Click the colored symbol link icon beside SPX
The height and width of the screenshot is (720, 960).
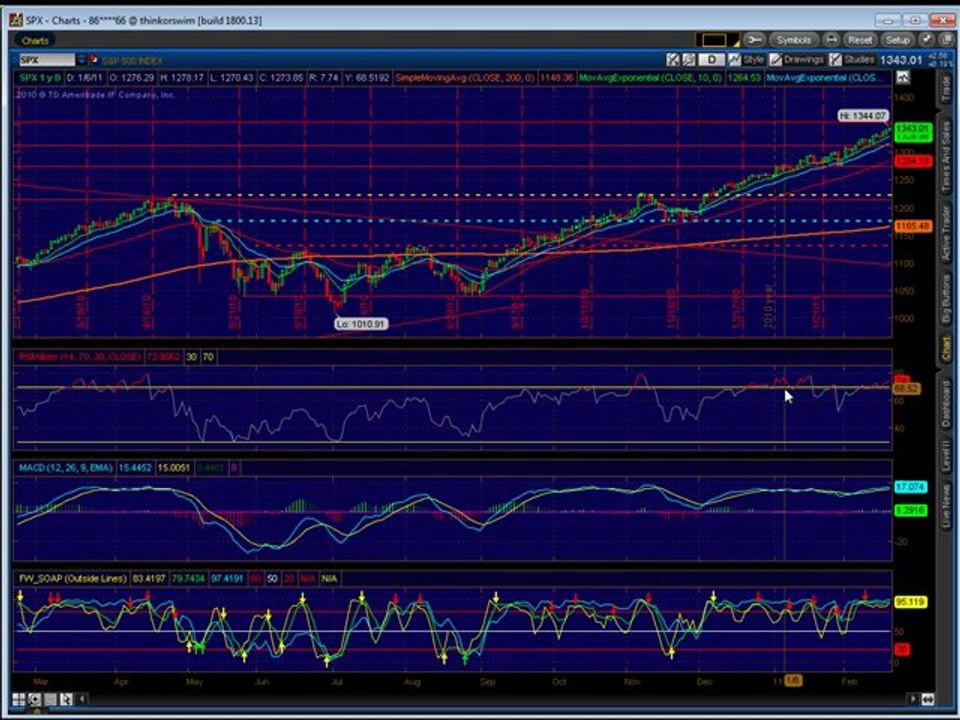(x=94, y=59)
